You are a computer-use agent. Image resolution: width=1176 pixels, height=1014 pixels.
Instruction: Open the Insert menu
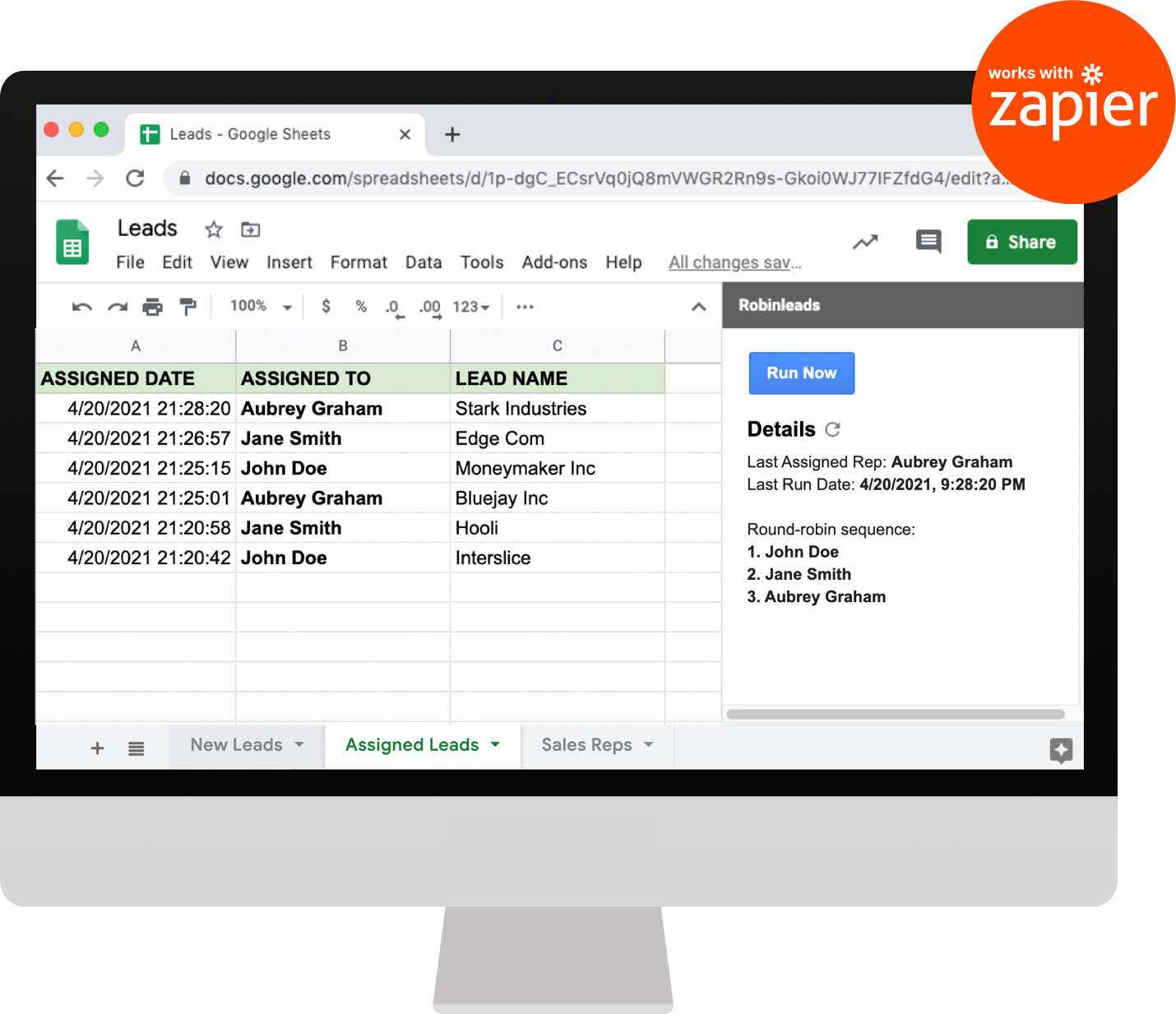click(289, 262)
